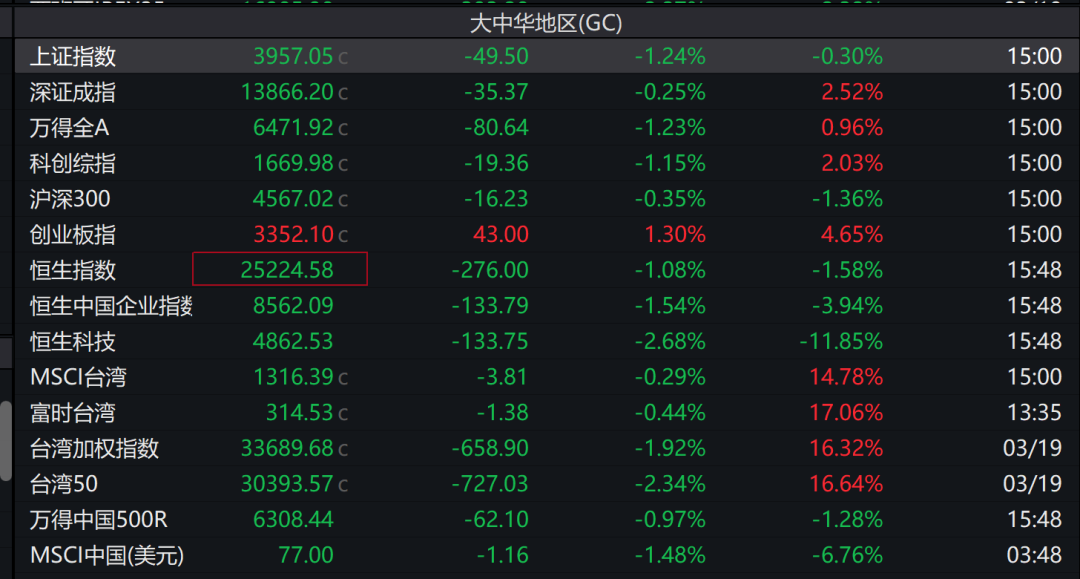Screen dimensions: 1080x579
Task: Select the 创业板指 index name
Action: point(73,235)
